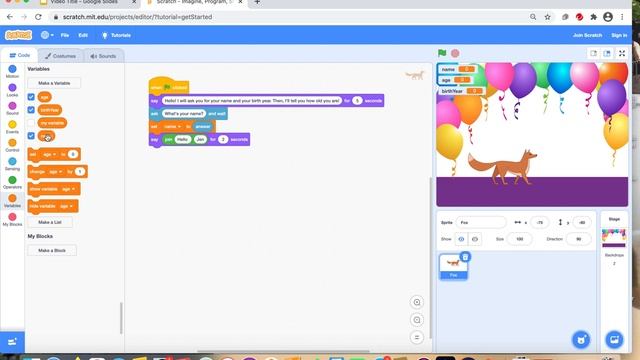
Task: Open the Tutorials menu item
Action: click(116, 36)
